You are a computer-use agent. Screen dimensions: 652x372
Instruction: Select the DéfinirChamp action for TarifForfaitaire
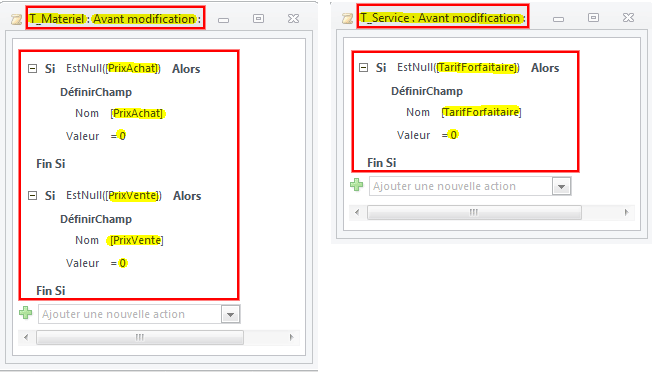pos(427,91)
